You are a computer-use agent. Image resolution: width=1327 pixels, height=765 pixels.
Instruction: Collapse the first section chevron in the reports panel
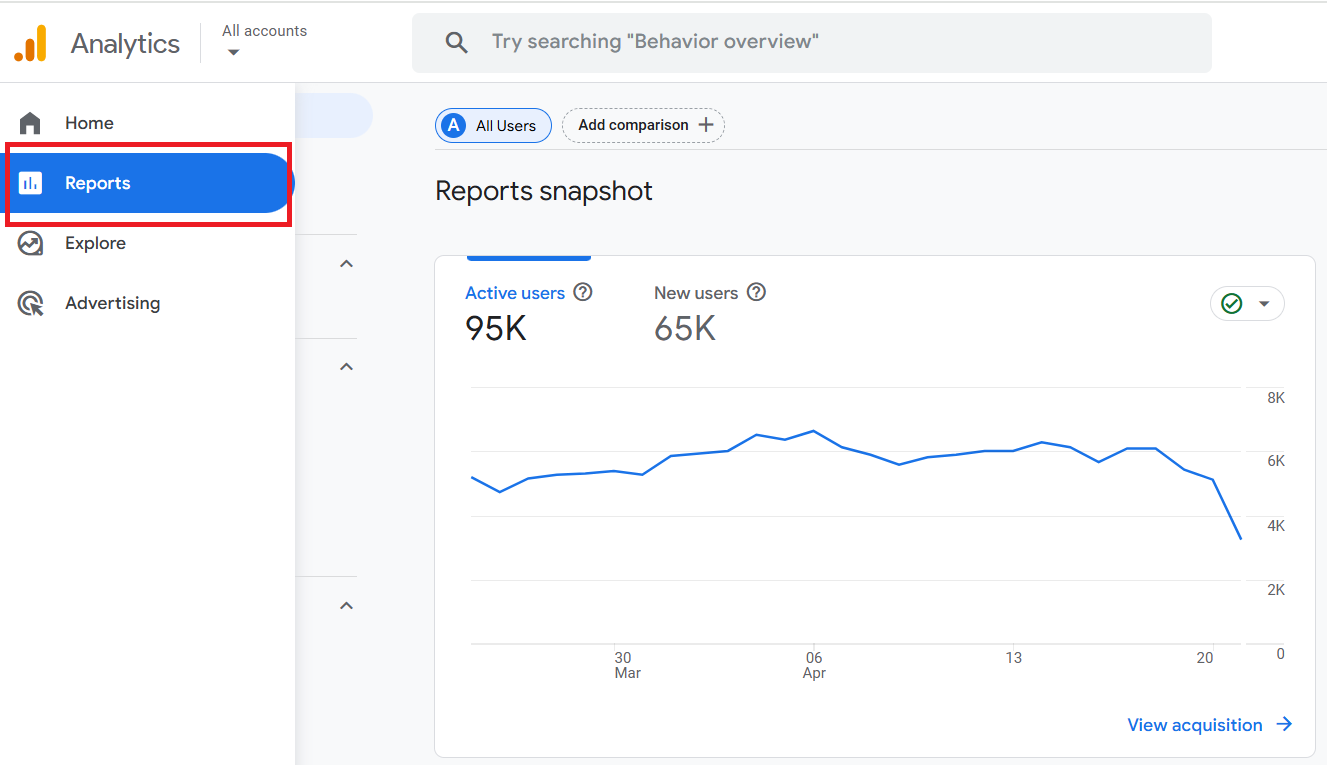click(x=347, y=264)
